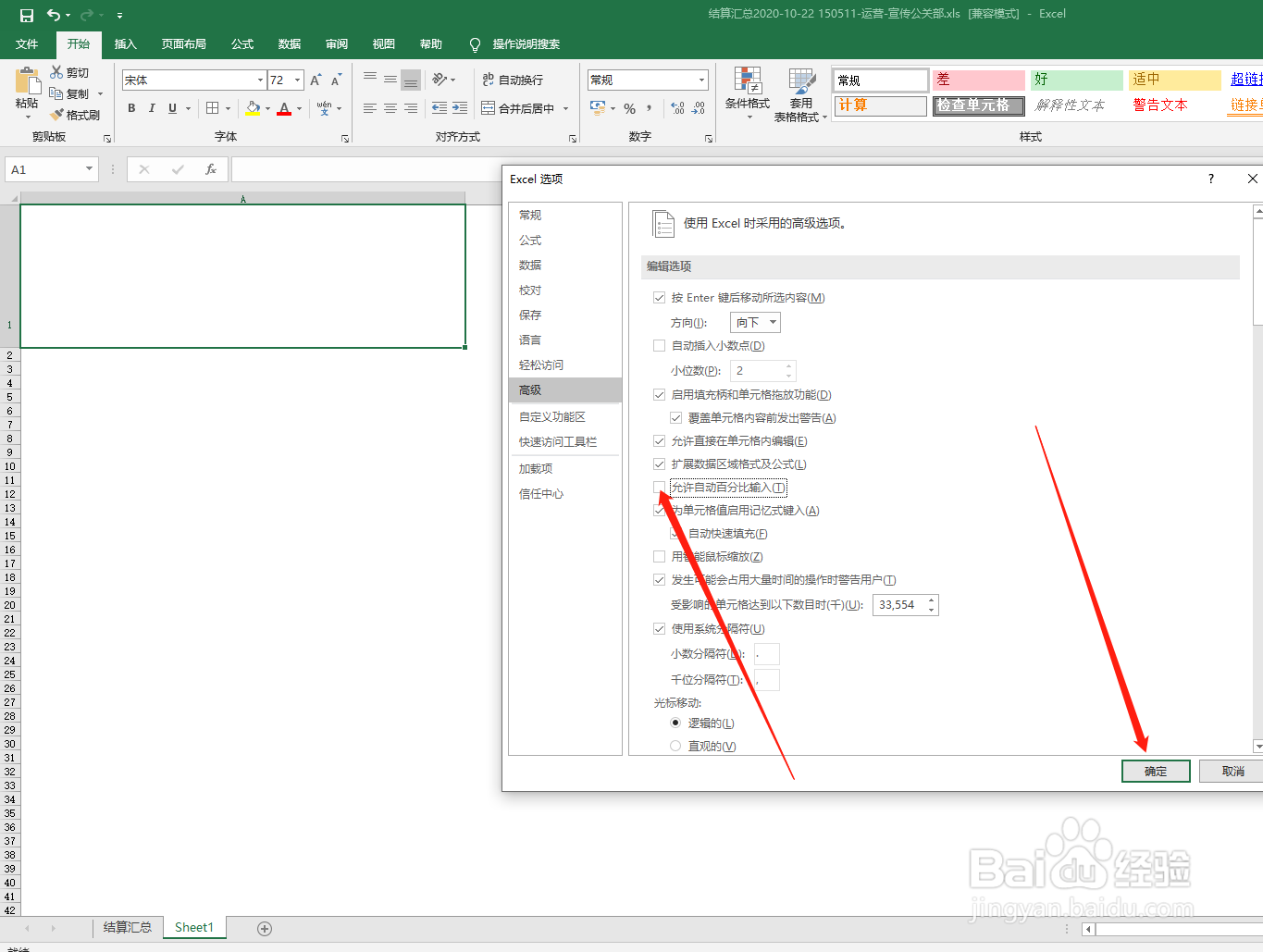Screen dimensions: 1263x952
Task: Toggle 覆盖单元格内容前发出警告 checkbox
Action: point(676,418)
